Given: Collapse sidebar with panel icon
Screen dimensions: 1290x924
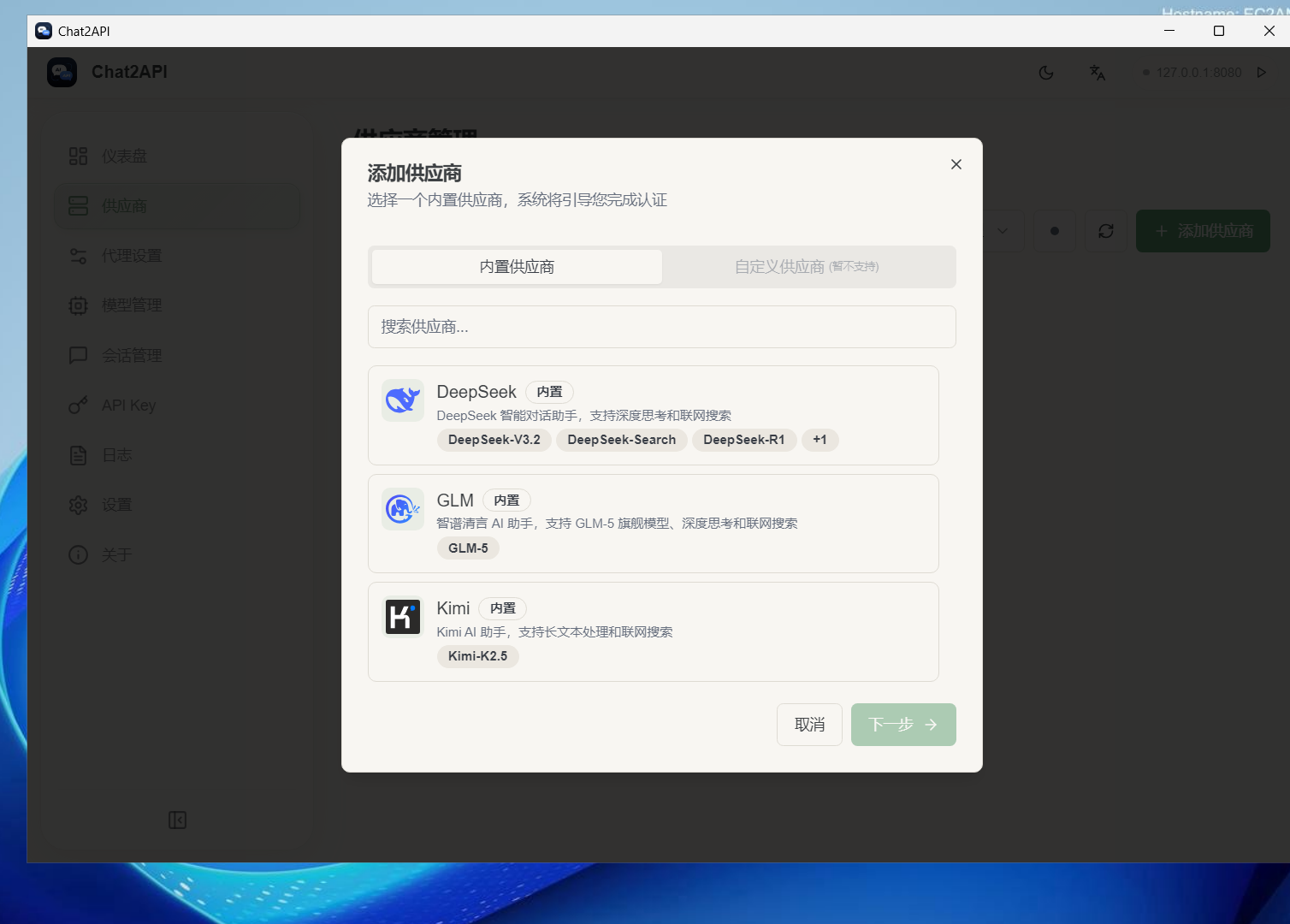Looking at the screenshot, I should point(177,820).
